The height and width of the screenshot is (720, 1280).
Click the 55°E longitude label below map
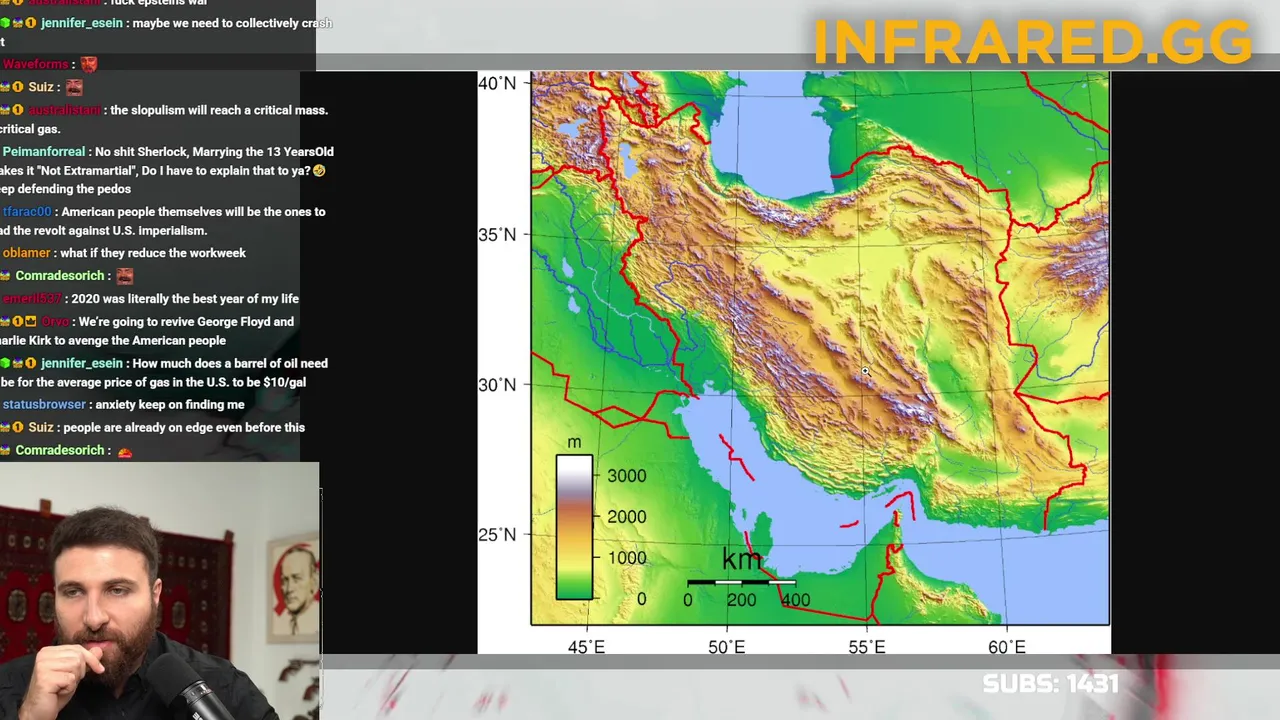pyautogui.click(x=867, y=647)
